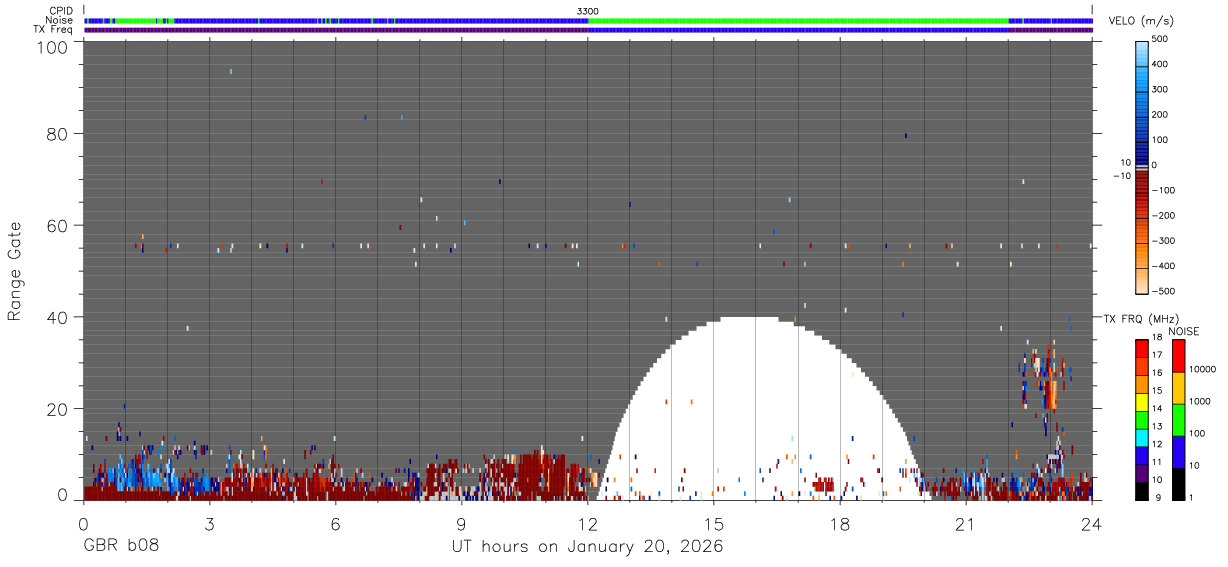Image resolution: width=1228 pixels, height=567 pixels.
Task: Click the TX Freq row label
Action: point(54,29)
